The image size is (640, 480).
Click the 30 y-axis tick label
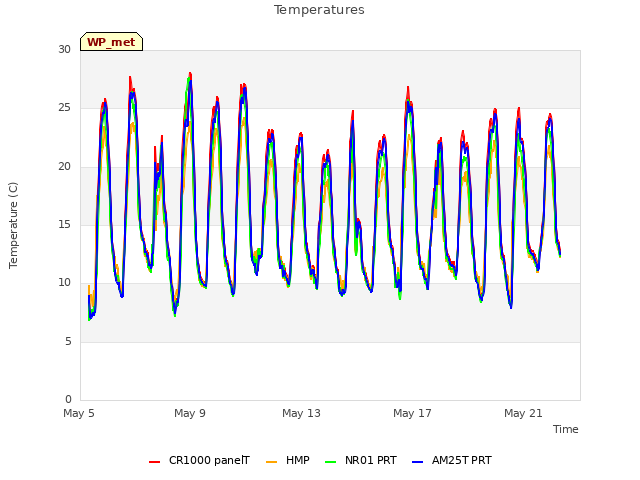[x=64, y=49]
